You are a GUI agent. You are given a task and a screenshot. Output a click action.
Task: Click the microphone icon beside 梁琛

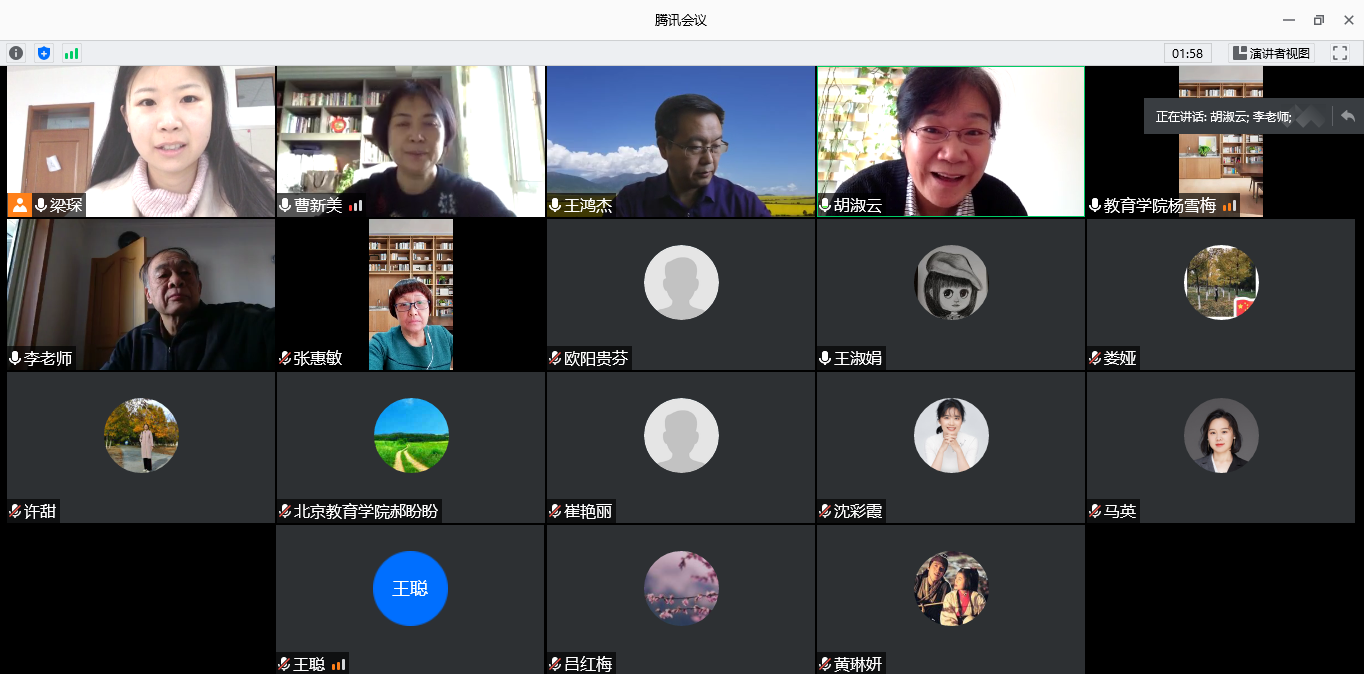click(41, 205)
